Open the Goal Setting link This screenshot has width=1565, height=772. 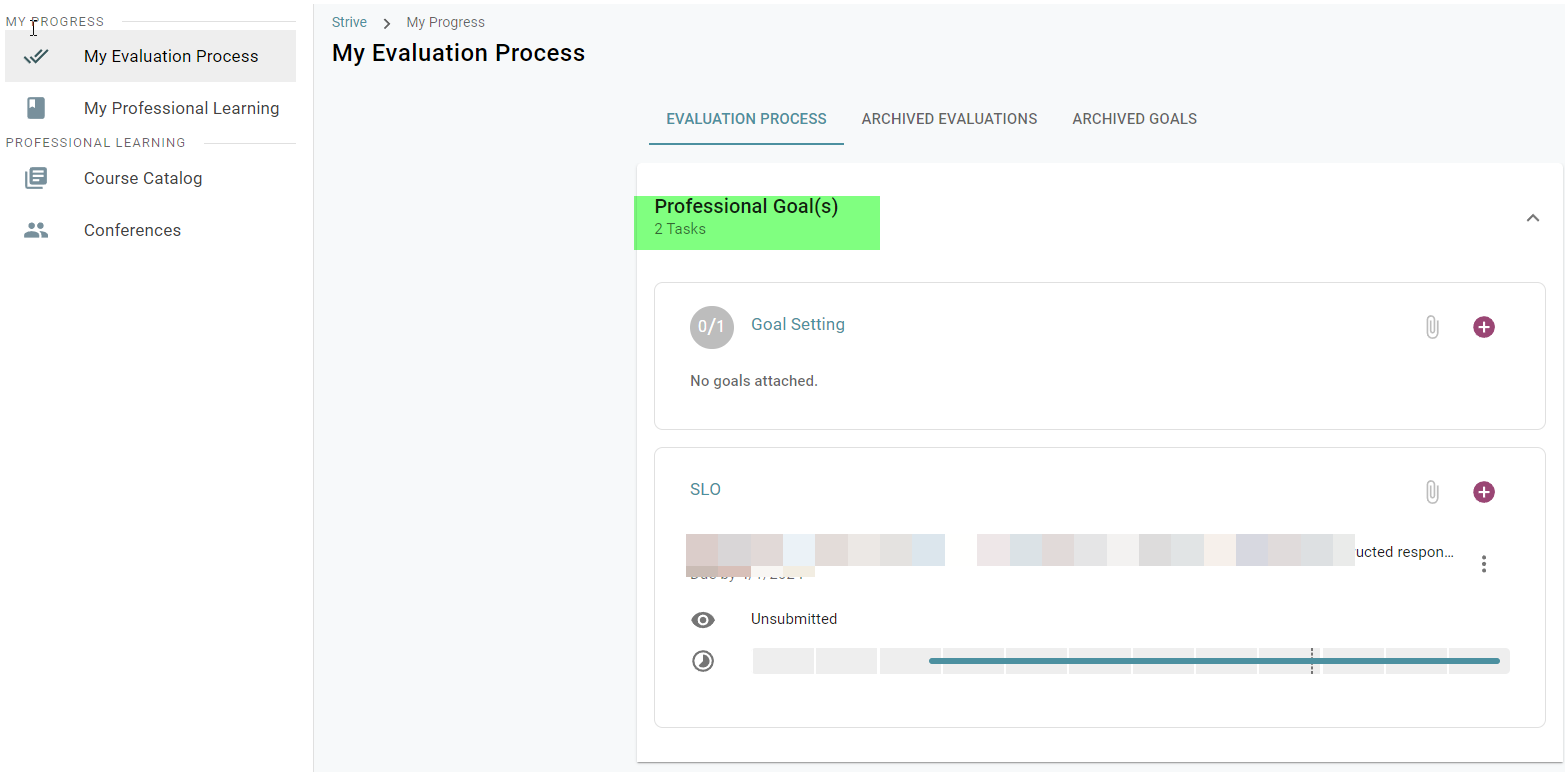[797, 325]
